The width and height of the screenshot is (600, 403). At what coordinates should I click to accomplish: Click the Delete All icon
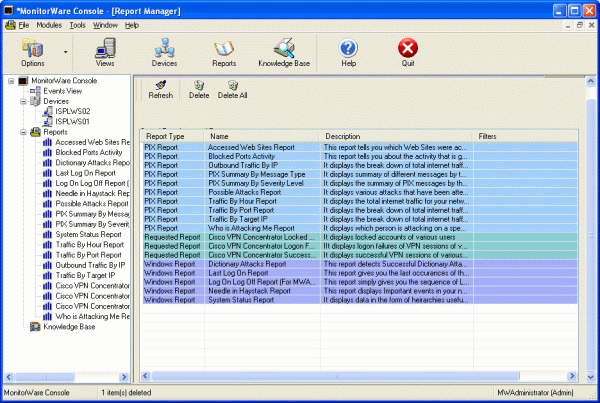232,89
